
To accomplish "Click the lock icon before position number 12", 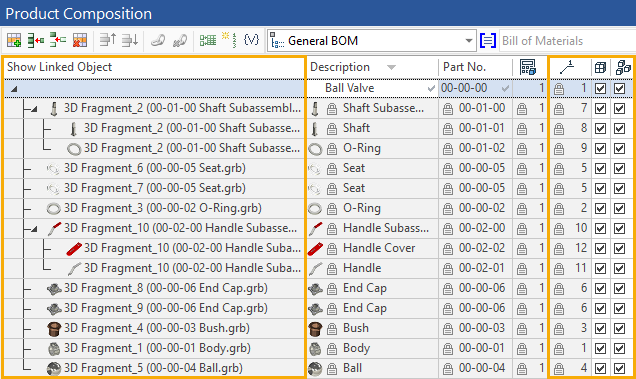I will tap(559, 248).
